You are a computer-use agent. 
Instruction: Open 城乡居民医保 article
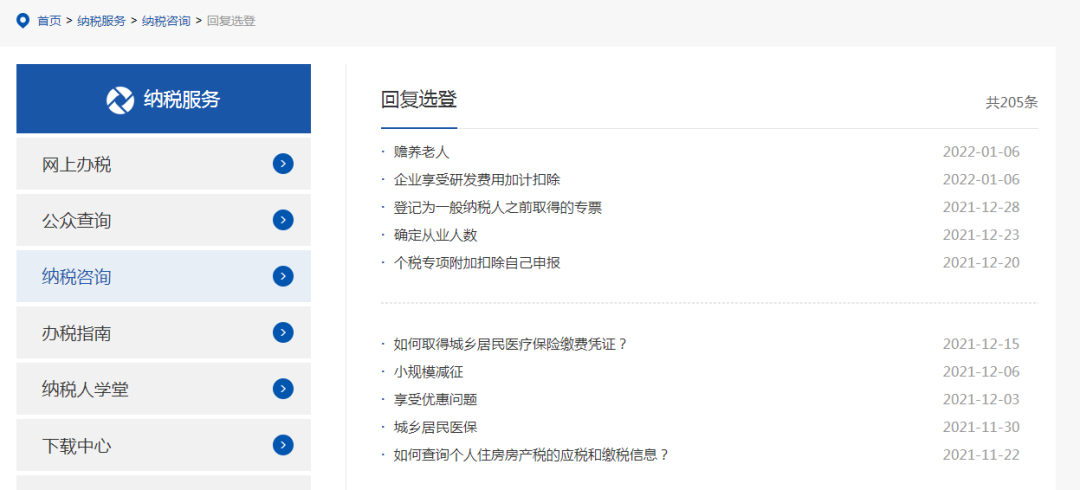pyautogui.click(x=435, y=427)
